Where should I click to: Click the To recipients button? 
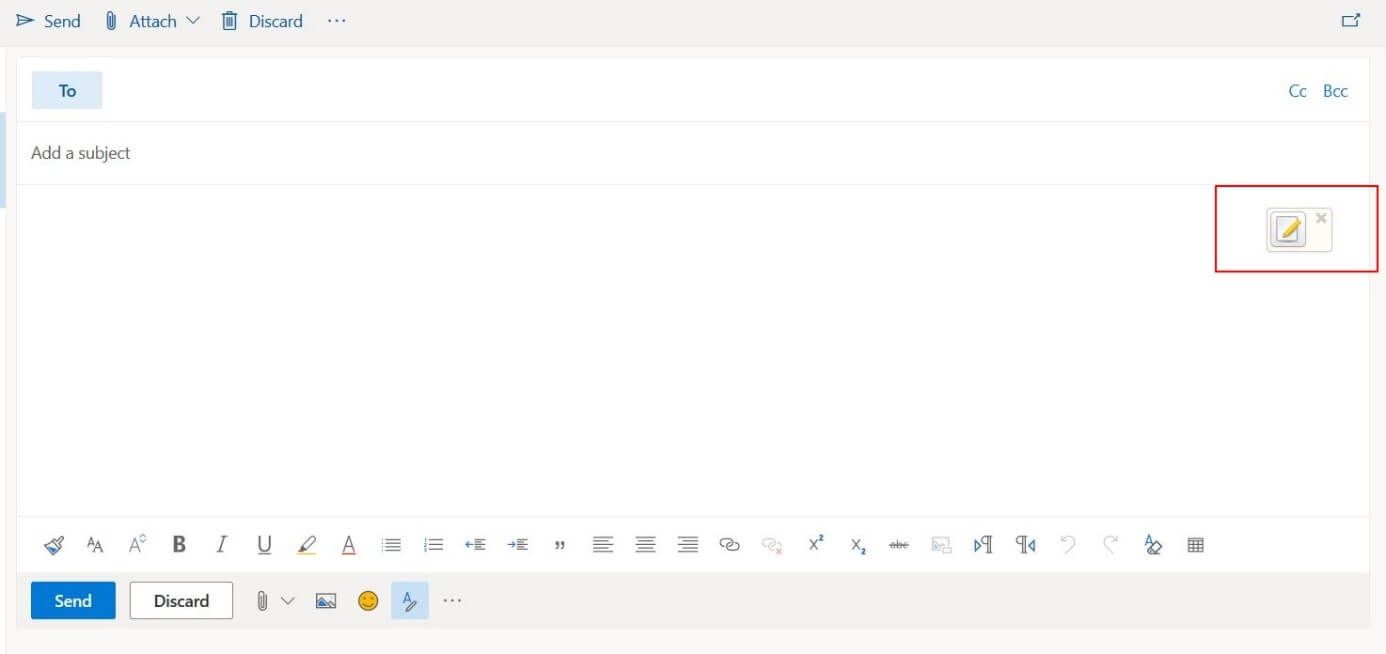(67, 91)
